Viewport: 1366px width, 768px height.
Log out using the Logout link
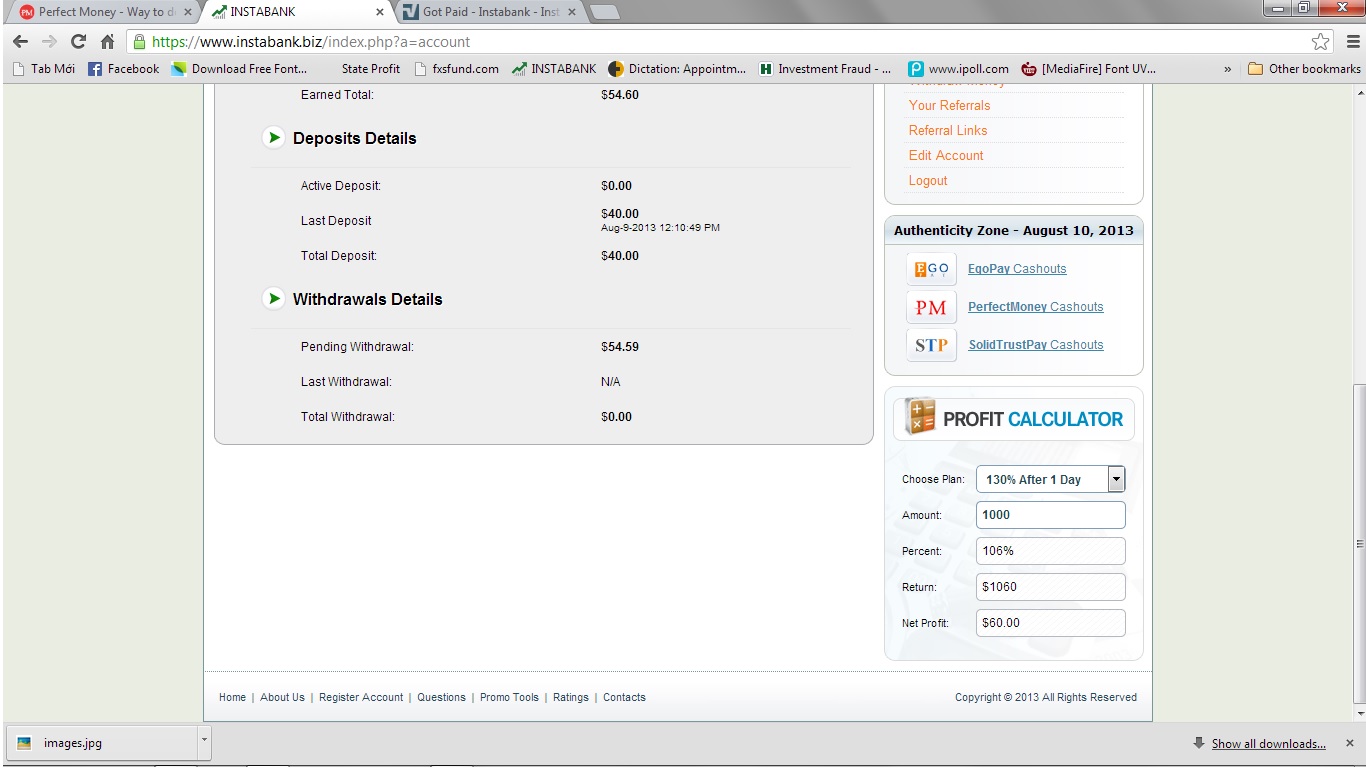[928, 180]
